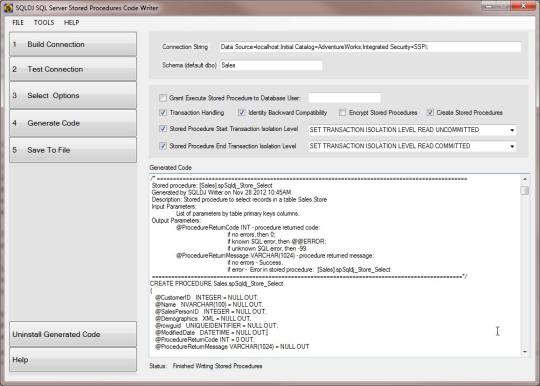The width and height of the screenshot is (540, 386).
Task: Click the generated code scrollbar up arrow
Action: pyautogui.click(x=525, y=179)
